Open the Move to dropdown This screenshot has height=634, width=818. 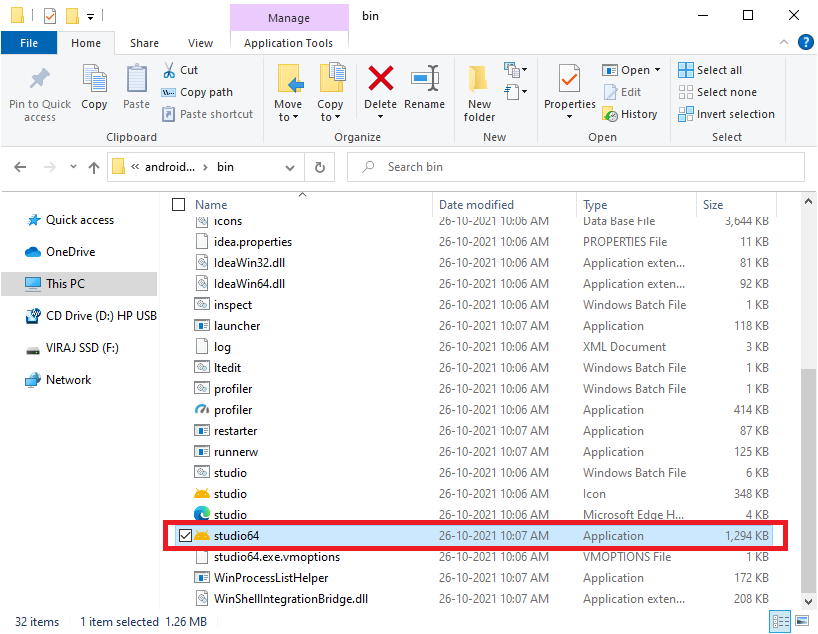288,93
